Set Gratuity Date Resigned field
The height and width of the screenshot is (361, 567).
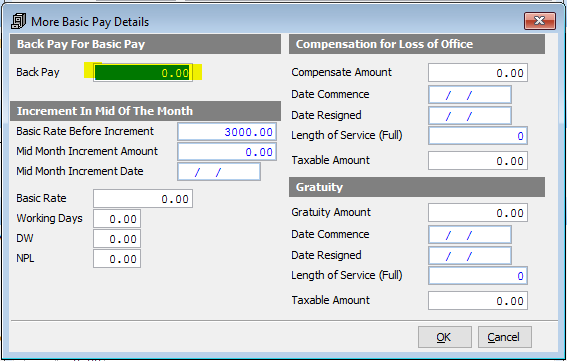470,255
